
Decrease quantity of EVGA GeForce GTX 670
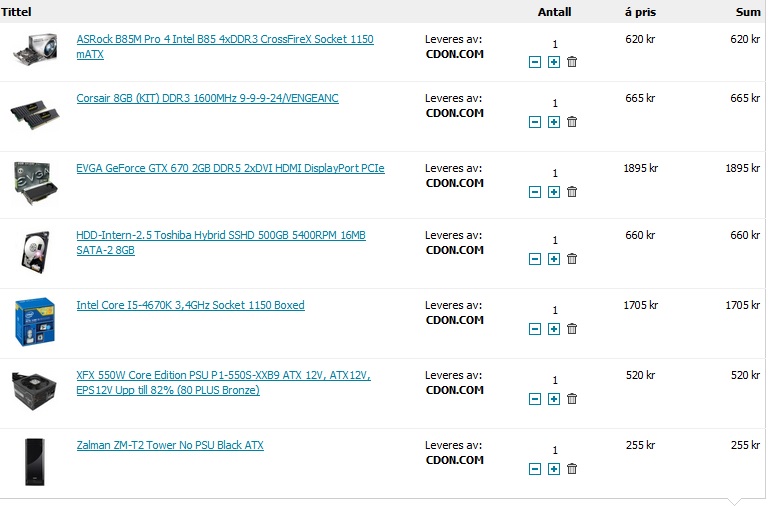[535, 192]
